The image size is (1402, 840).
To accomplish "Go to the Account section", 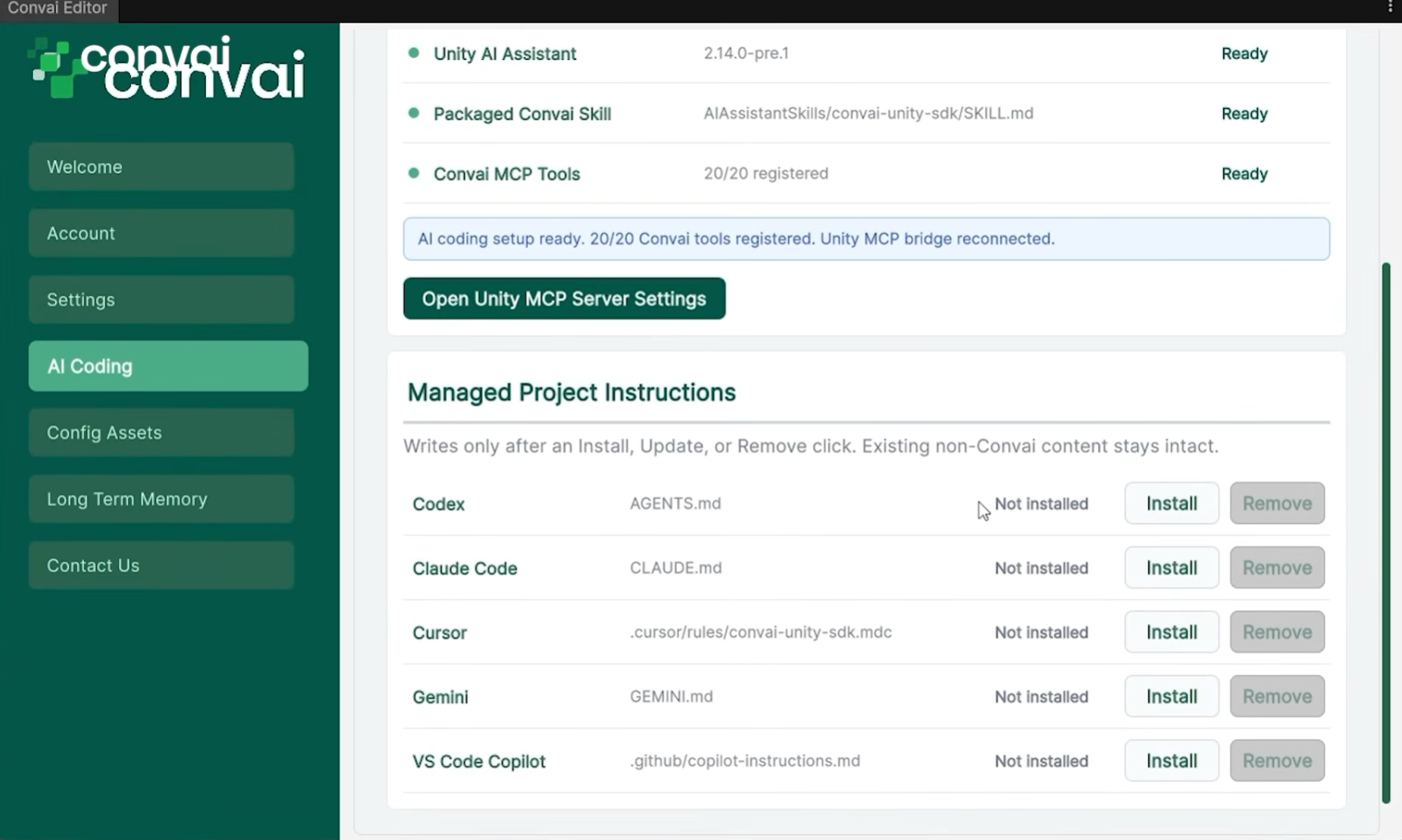I will pyautogui.click(x=161, y=233).
